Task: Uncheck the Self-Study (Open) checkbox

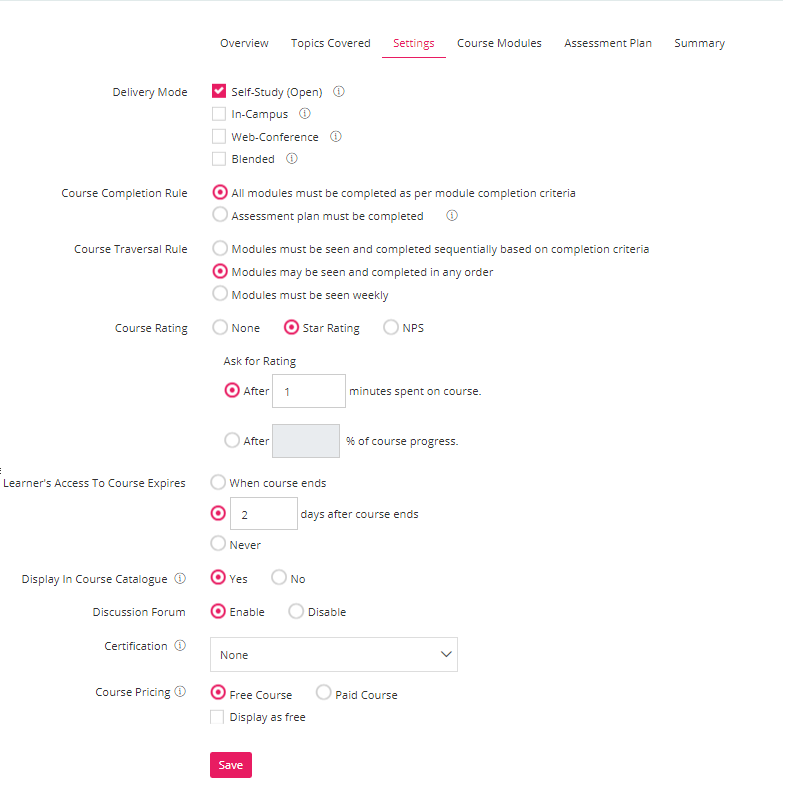Action: [x=219, y=91]
